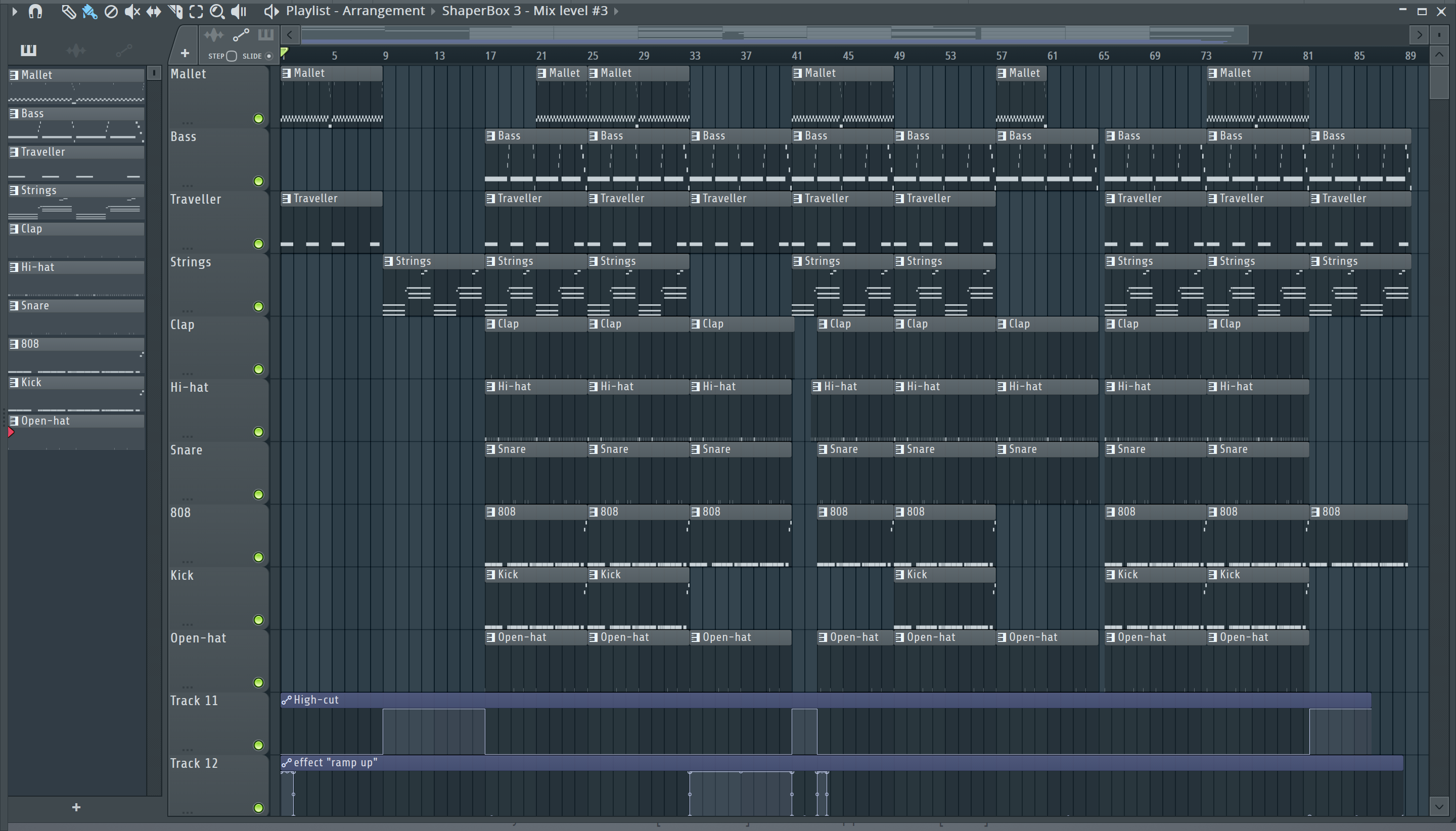Select the Delete tool

pos(111,12)
